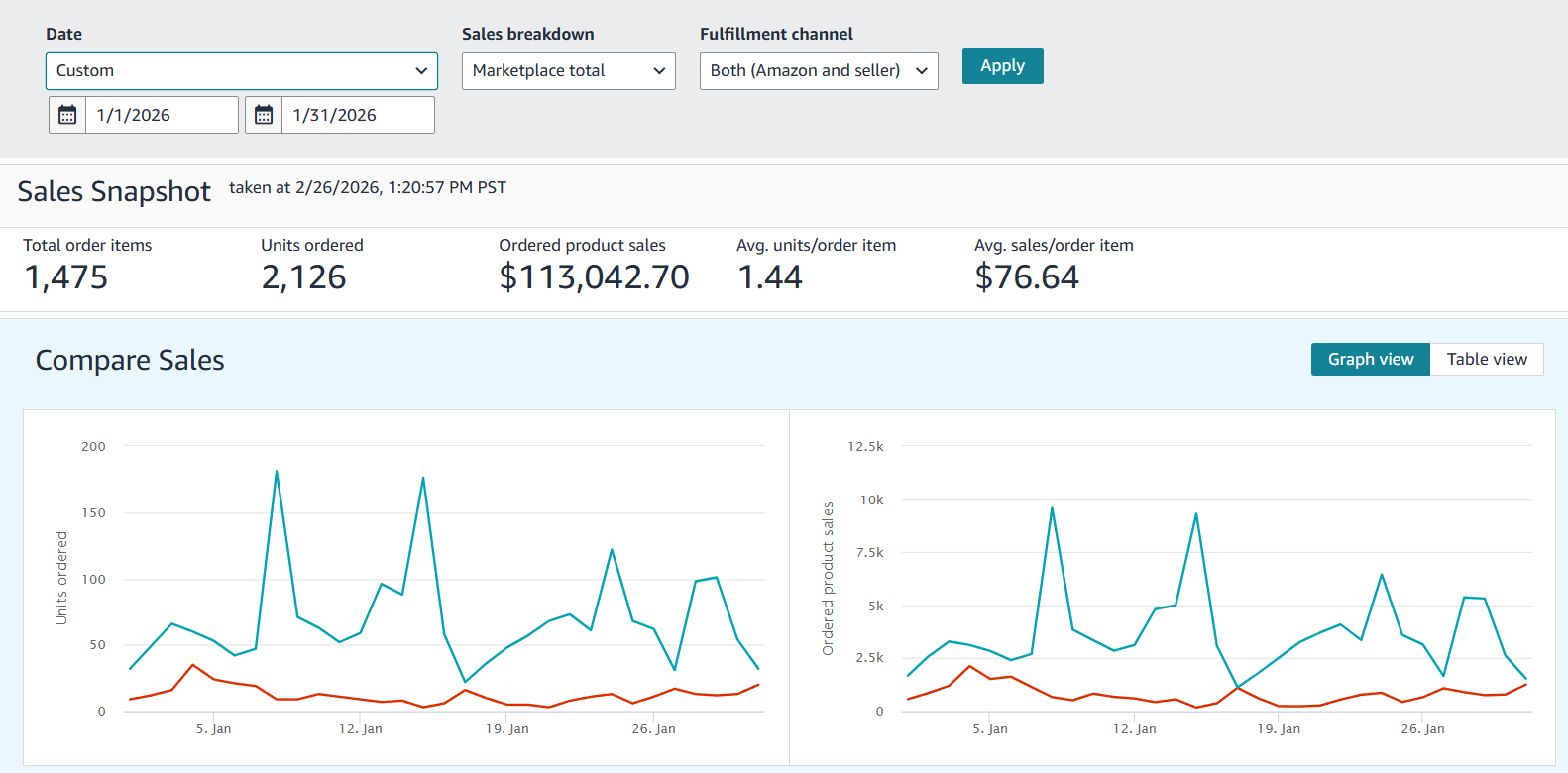1568x773 pixels.
Task: Focus the start date field showing 1/1/2026
Action: coord(161,115)
